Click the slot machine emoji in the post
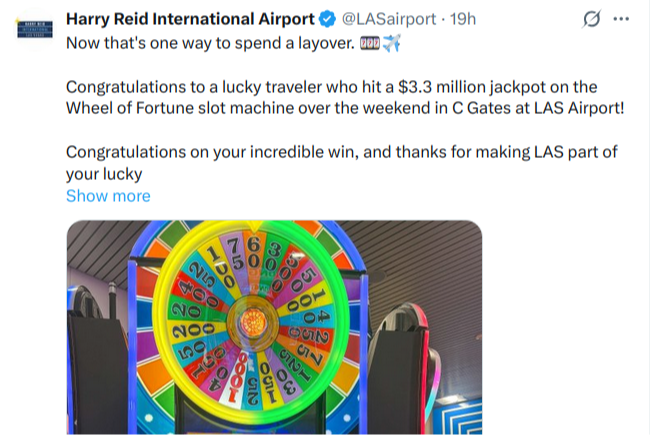 pos(370,43)
